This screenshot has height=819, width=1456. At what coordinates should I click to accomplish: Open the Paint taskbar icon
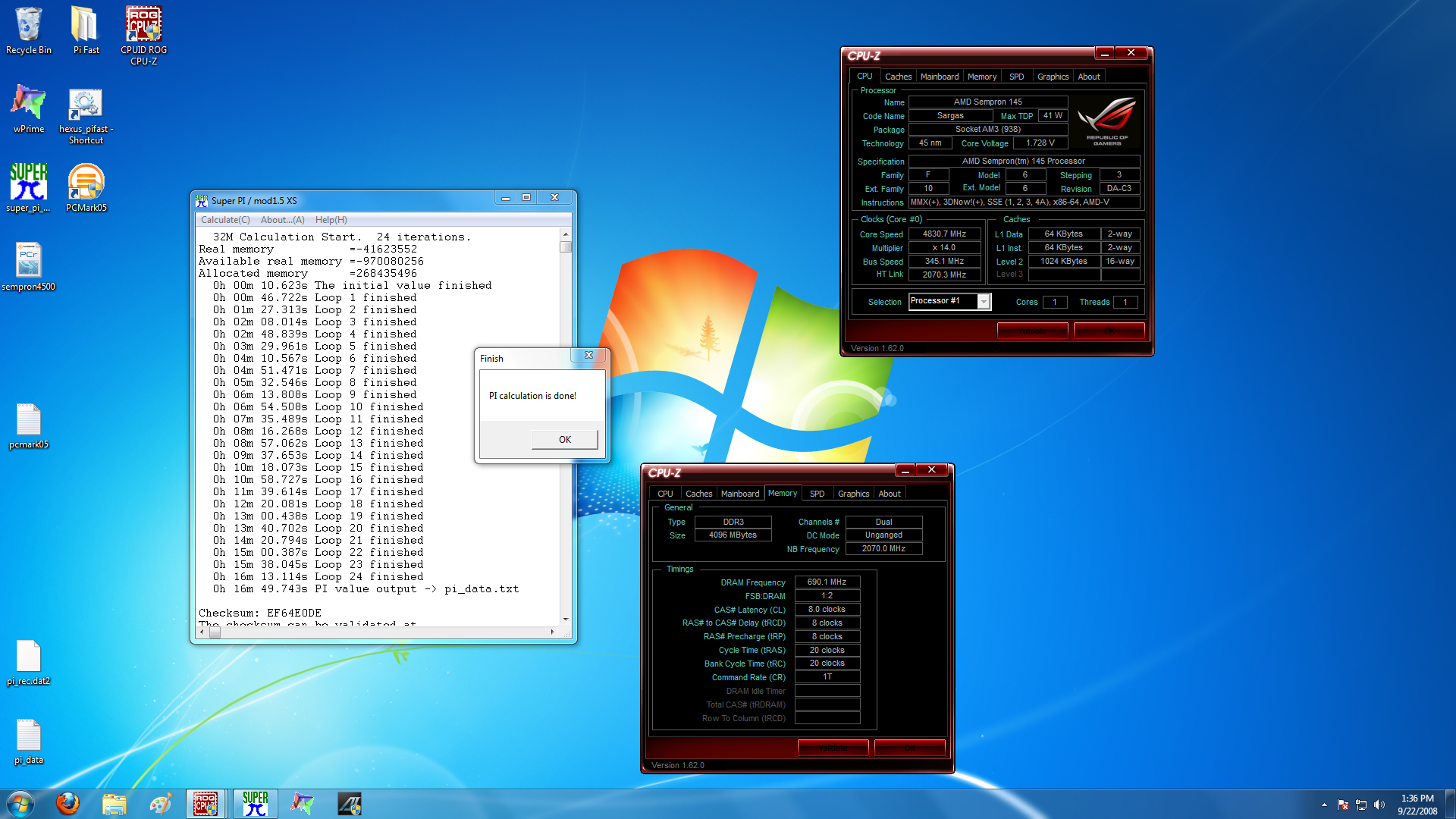coord(160,804)
